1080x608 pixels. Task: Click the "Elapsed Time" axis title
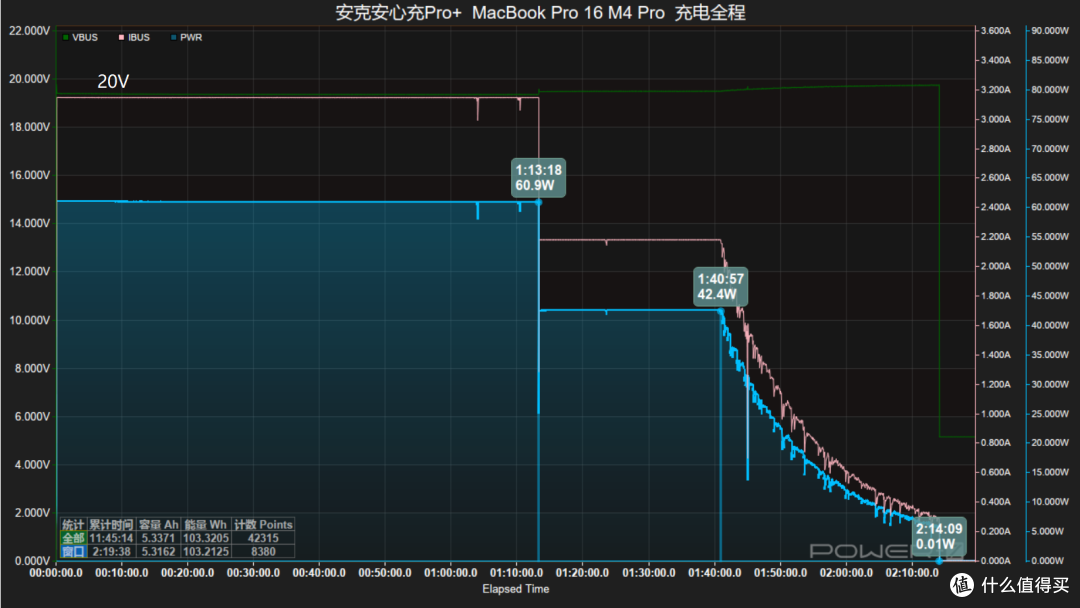pyautogui.click(x=515, y=589)
